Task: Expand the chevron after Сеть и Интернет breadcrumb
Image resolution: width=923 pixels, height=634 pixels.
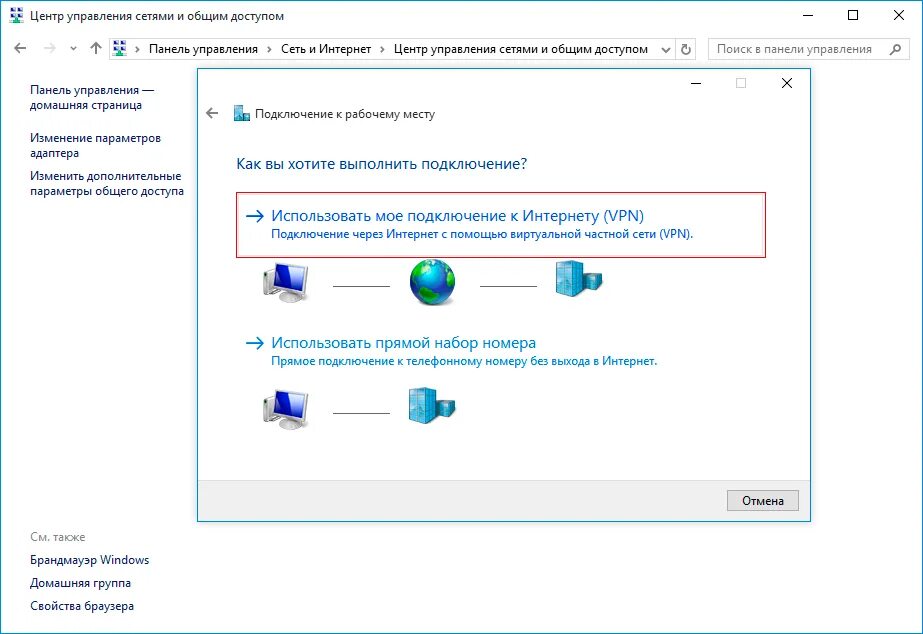Action: point(382,49)
